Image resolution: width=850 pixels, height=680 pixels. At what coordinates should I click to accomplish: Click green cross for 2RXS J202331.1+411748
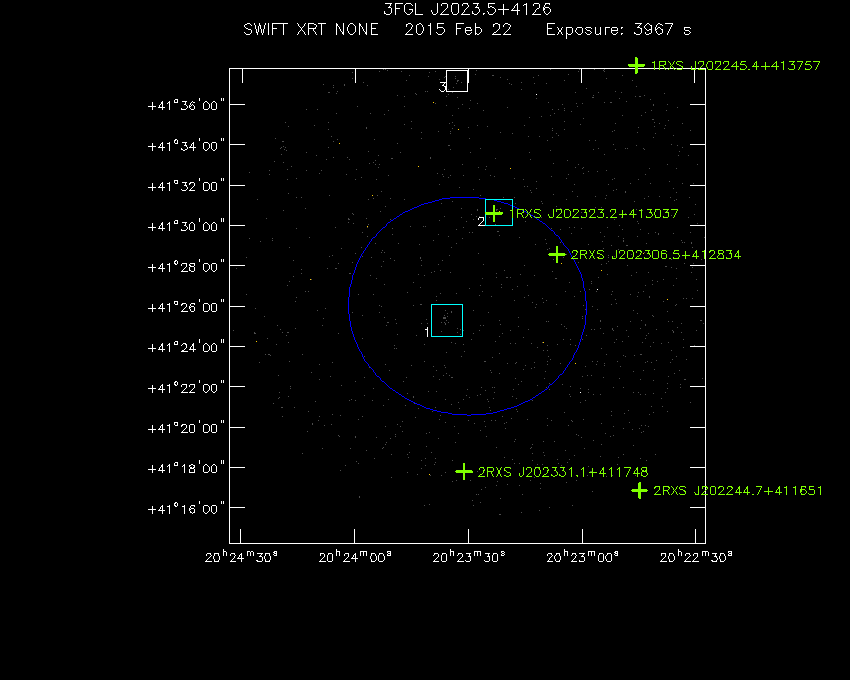pyautogui.click(x=463, y=472)
